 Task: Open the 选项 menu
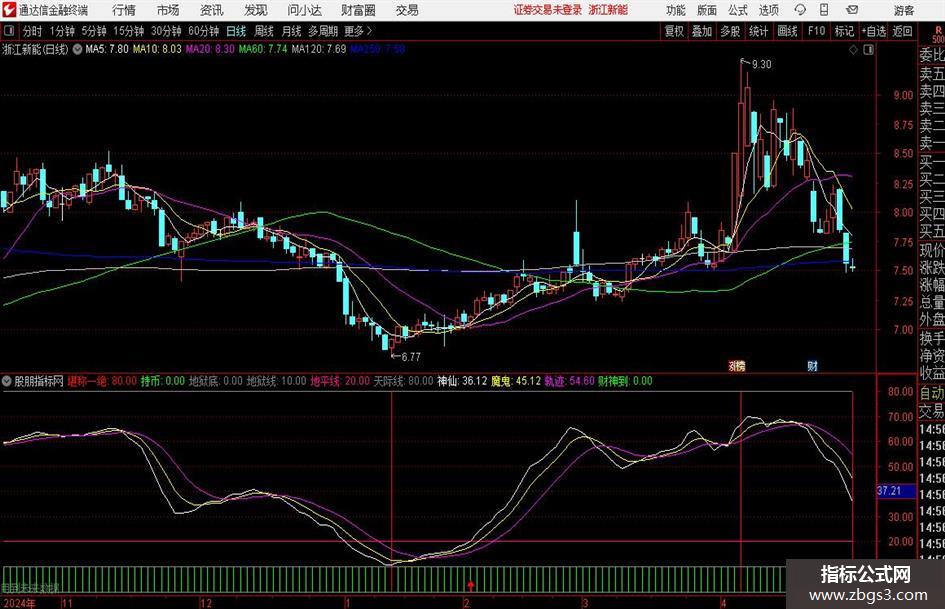tap(768, 10)
